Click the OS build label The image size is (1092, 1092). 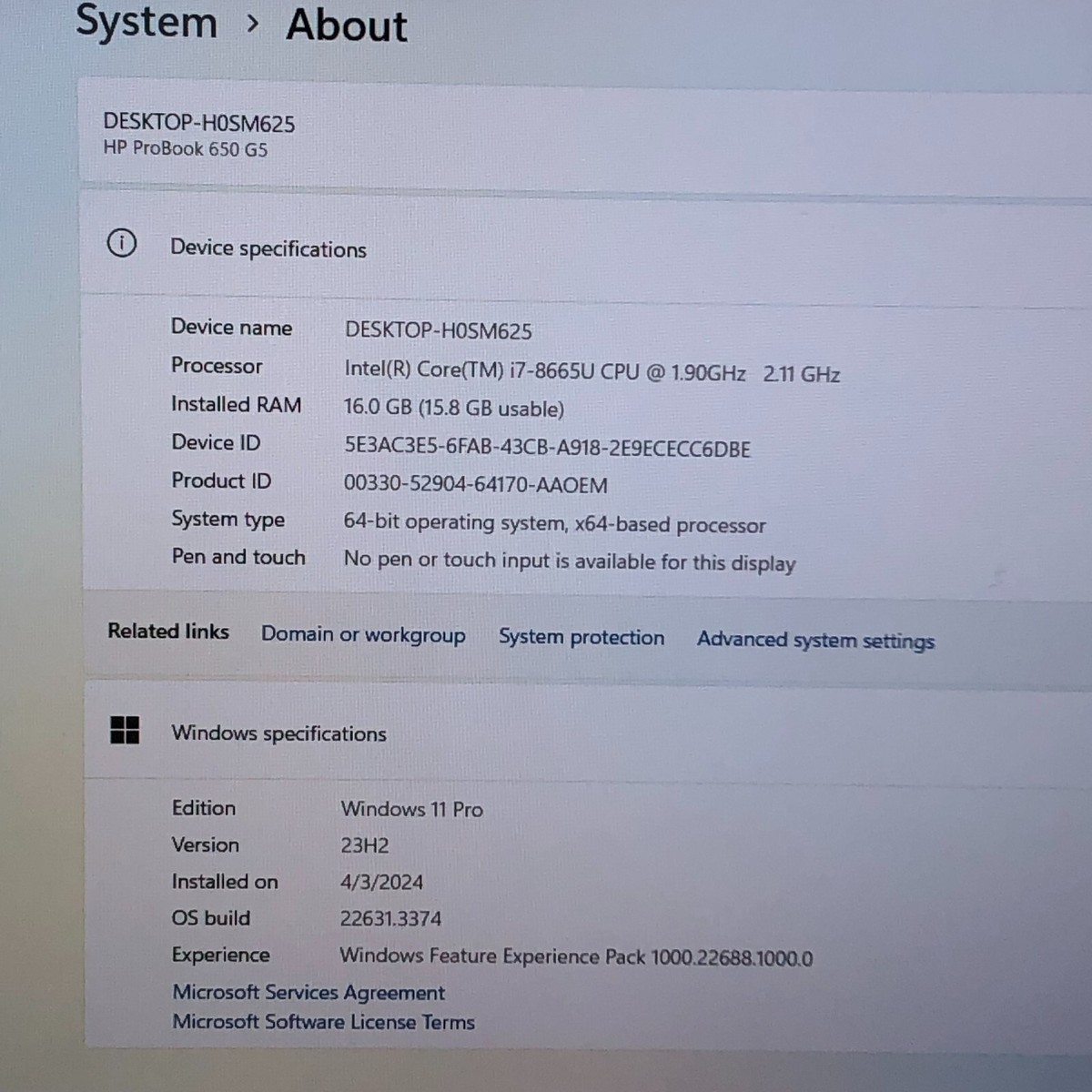pos(211,918)
